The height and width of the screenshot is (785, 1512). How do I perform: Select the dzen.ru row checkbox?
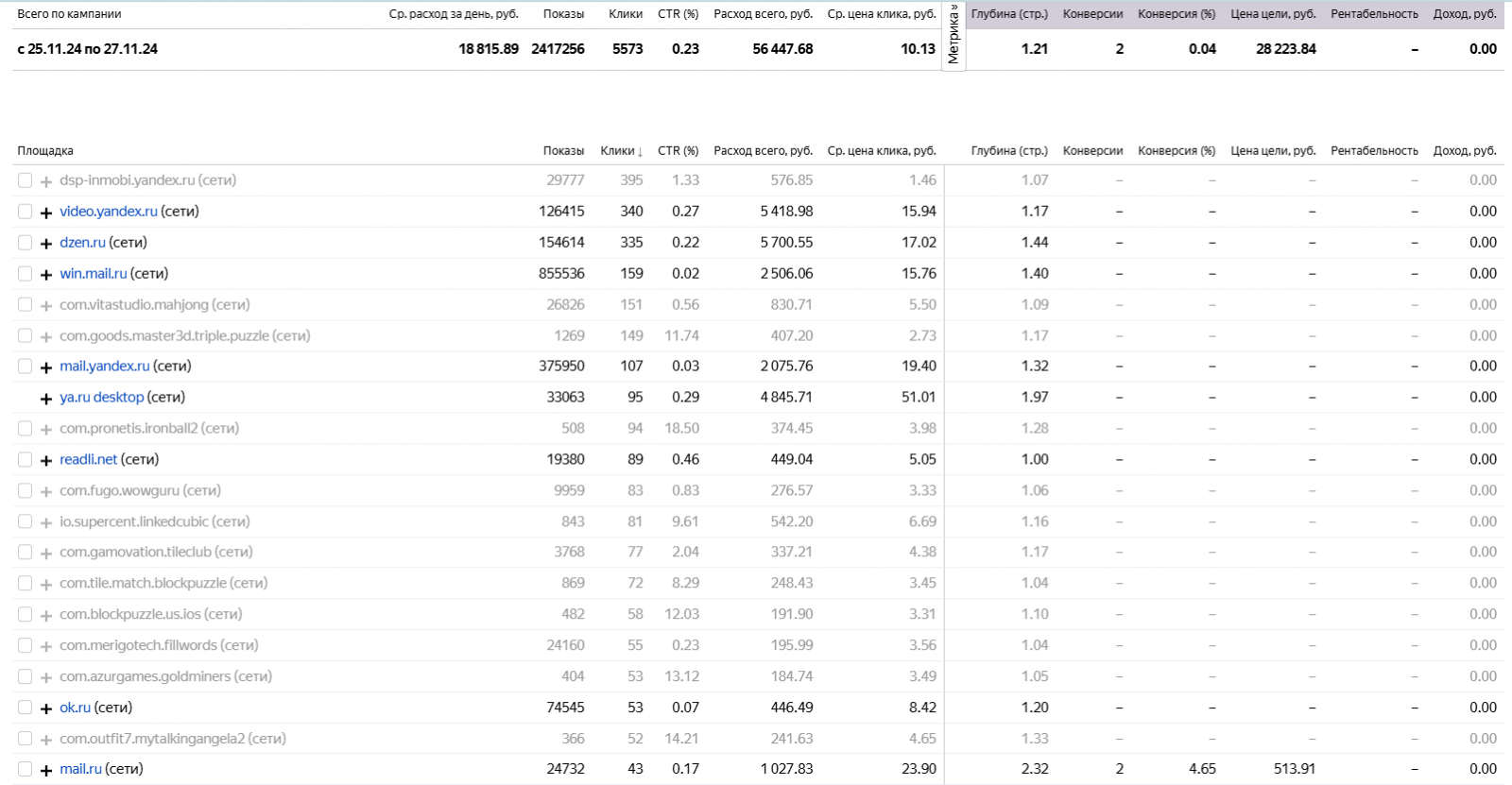tap(25, 243)
